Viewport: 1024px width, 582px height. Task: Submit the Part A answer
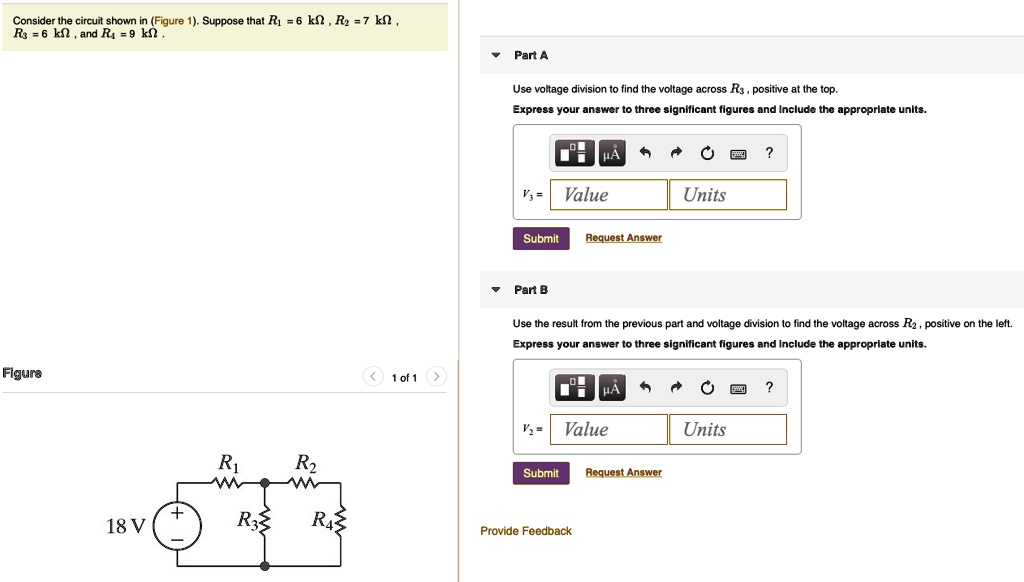[x=540, y=238]
